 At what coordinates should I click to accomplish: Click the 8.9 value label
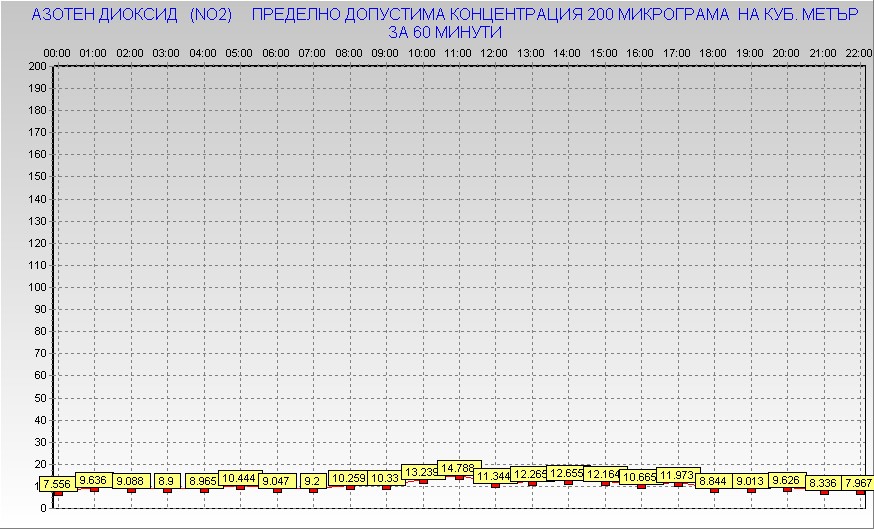coord(166,481)
